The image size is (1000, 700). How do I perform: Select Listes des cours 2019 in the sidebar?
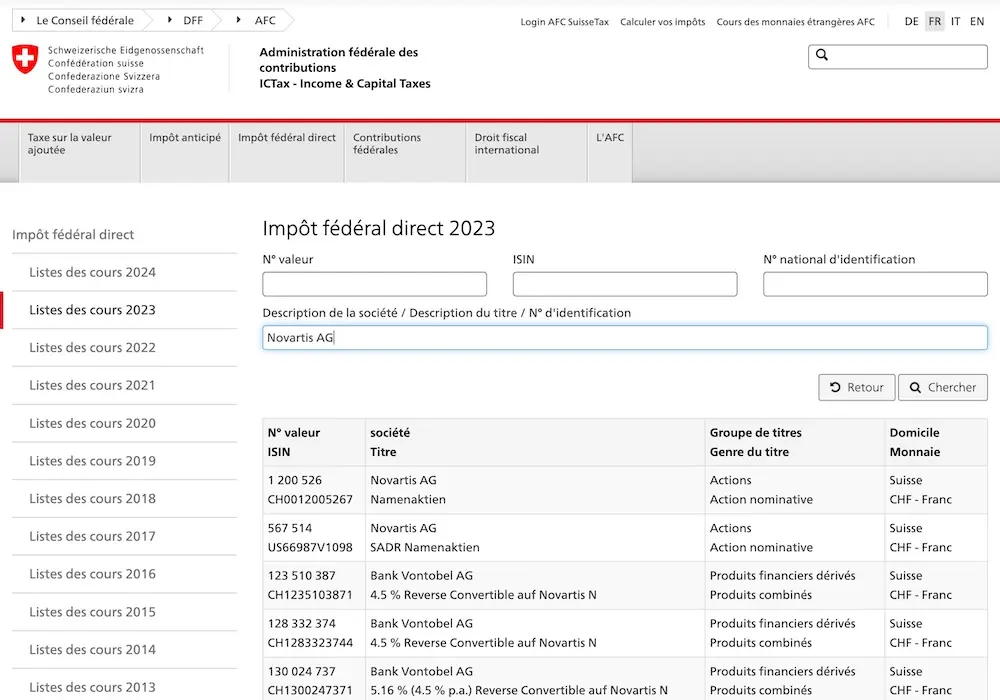pyautogui.click(x=92, y=461)
